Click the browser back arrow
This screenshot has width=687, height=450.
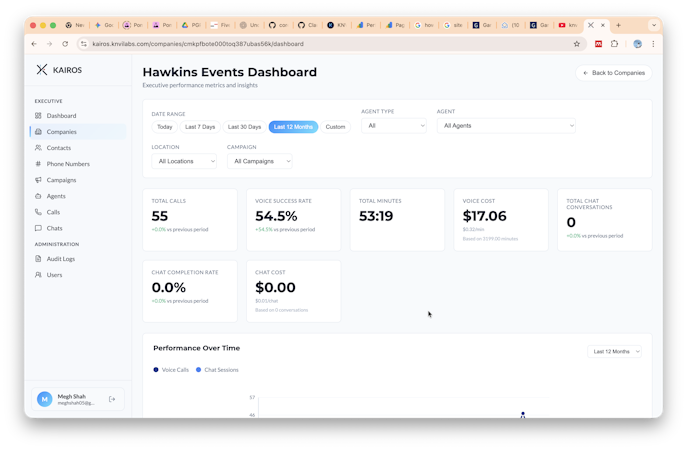click(x=34, y=44)
